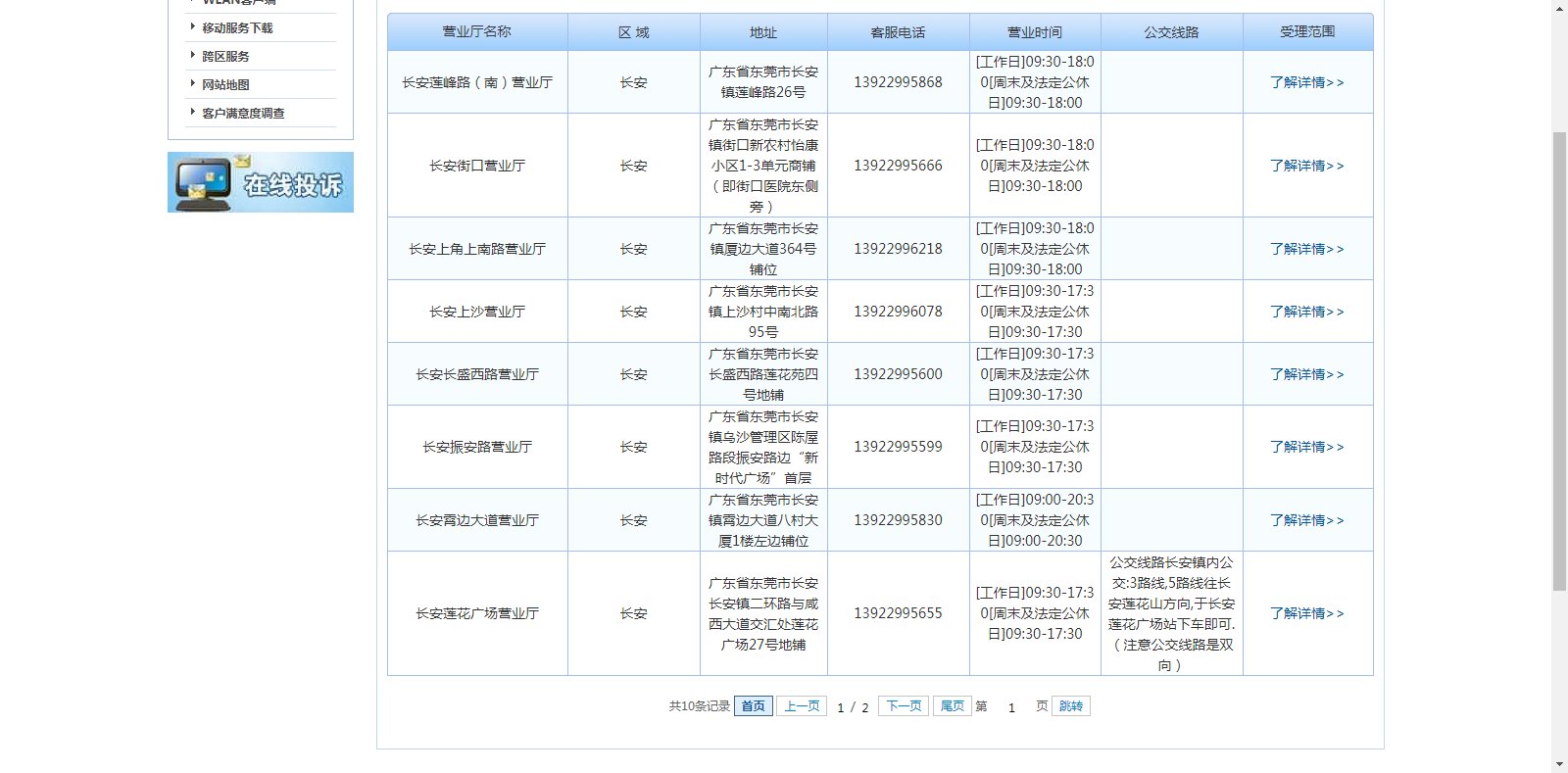
Task: Click the 营业时间 column header
Action: [x=1035, y=32]
